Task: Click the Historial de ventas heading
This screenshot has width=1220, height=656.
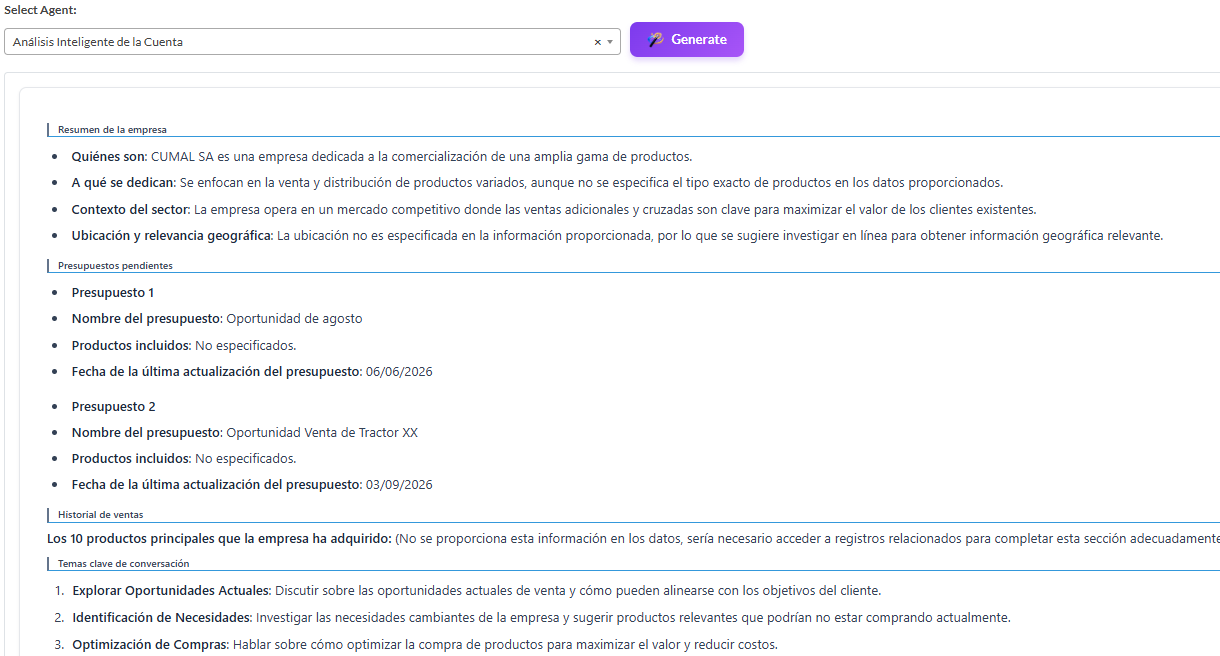Action: coord(100,515)
